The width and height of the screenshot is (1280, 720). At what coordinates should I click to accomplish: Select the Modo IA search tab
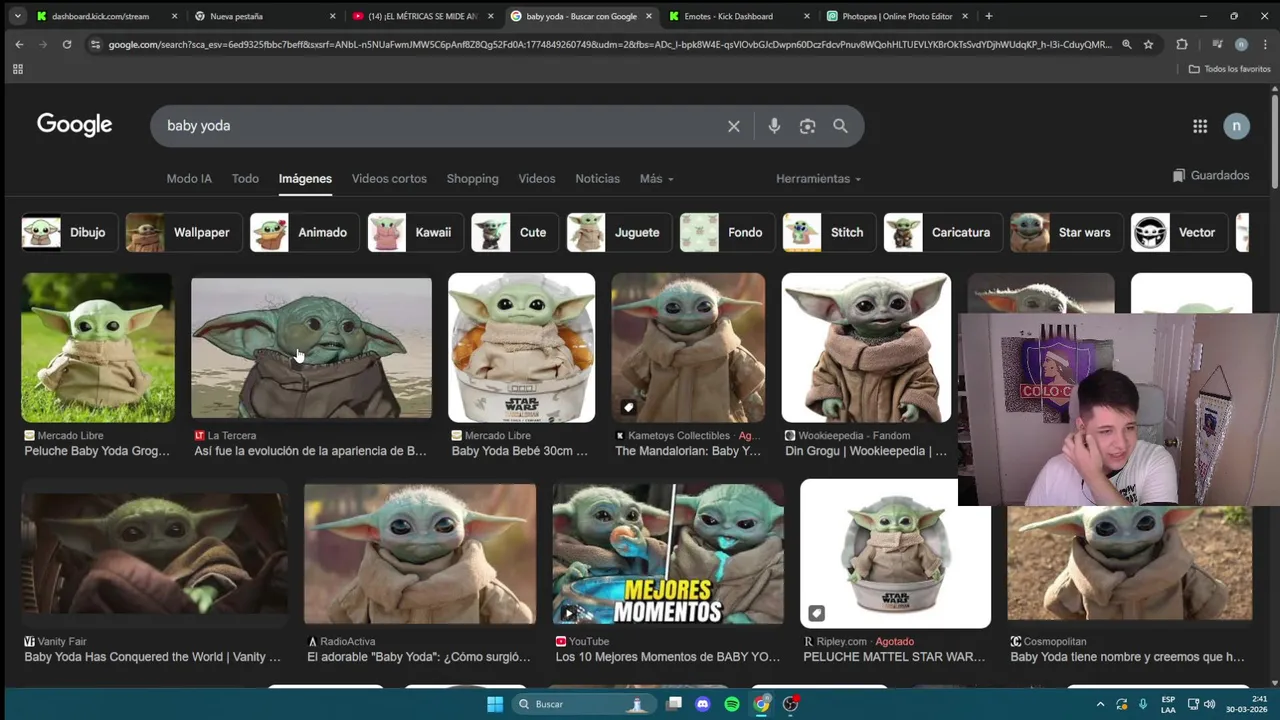pos(189,179)
